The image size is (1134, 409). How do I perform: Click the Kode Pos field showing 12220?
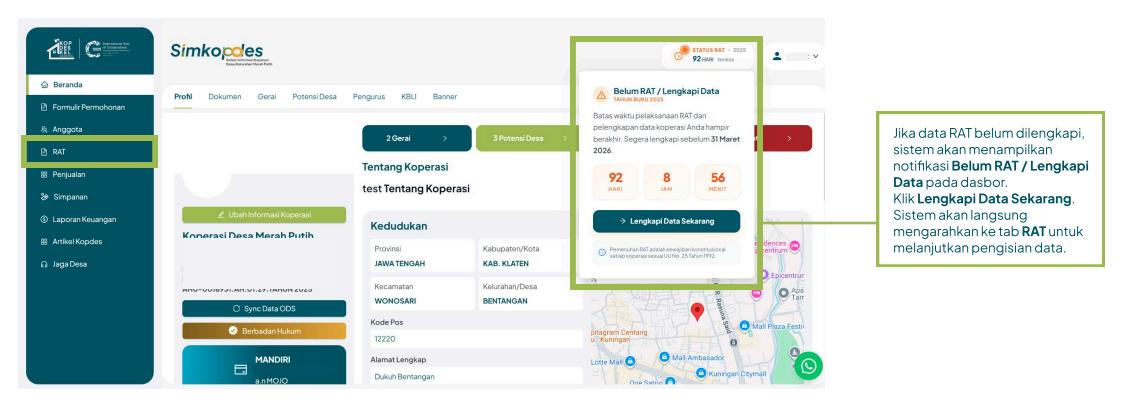[x=475, y=339]
